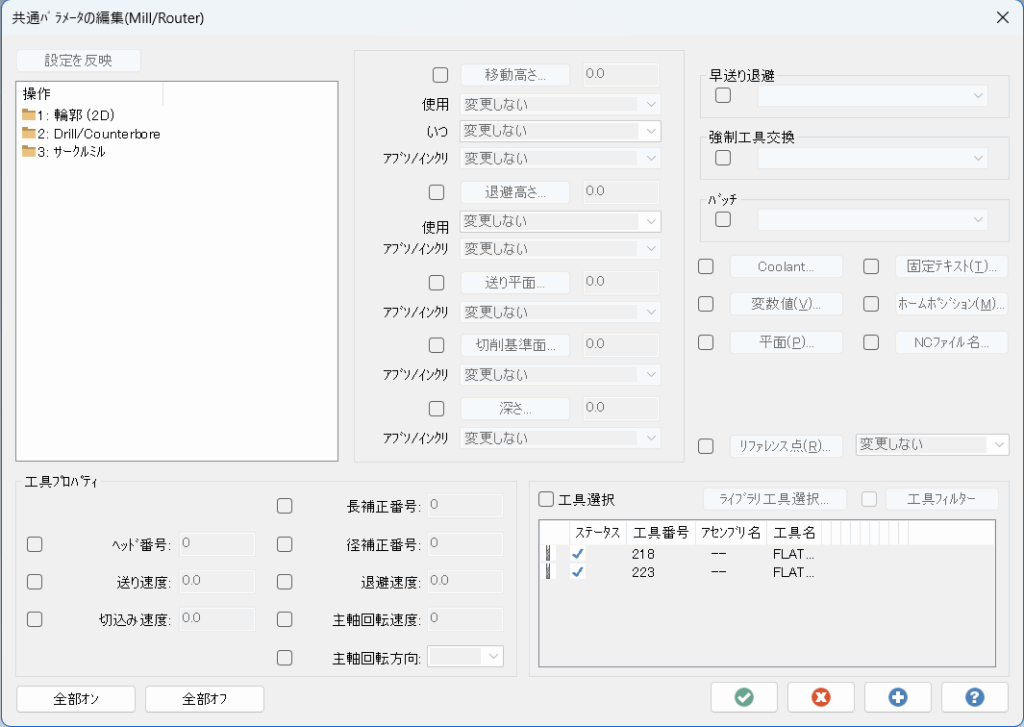This screenshot has height=727, width=1024.
Task: Click the 全部オフ button
Action: pyautogui.click(x=204, y=698)
